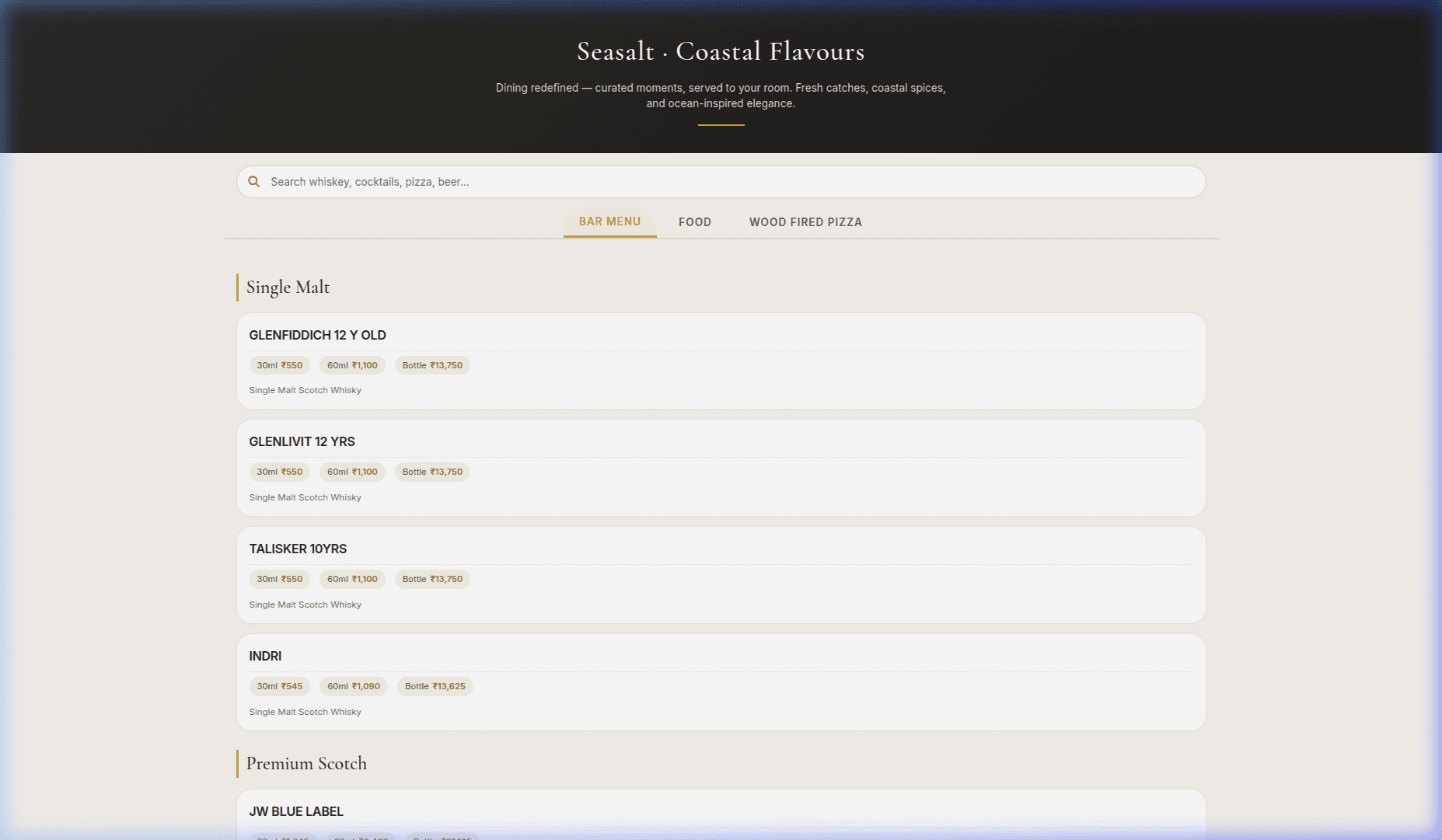This screenshot has width=1442, height=840.
Task: Click Indri Bottle ₹13,625 price chip
Action: 435,686
